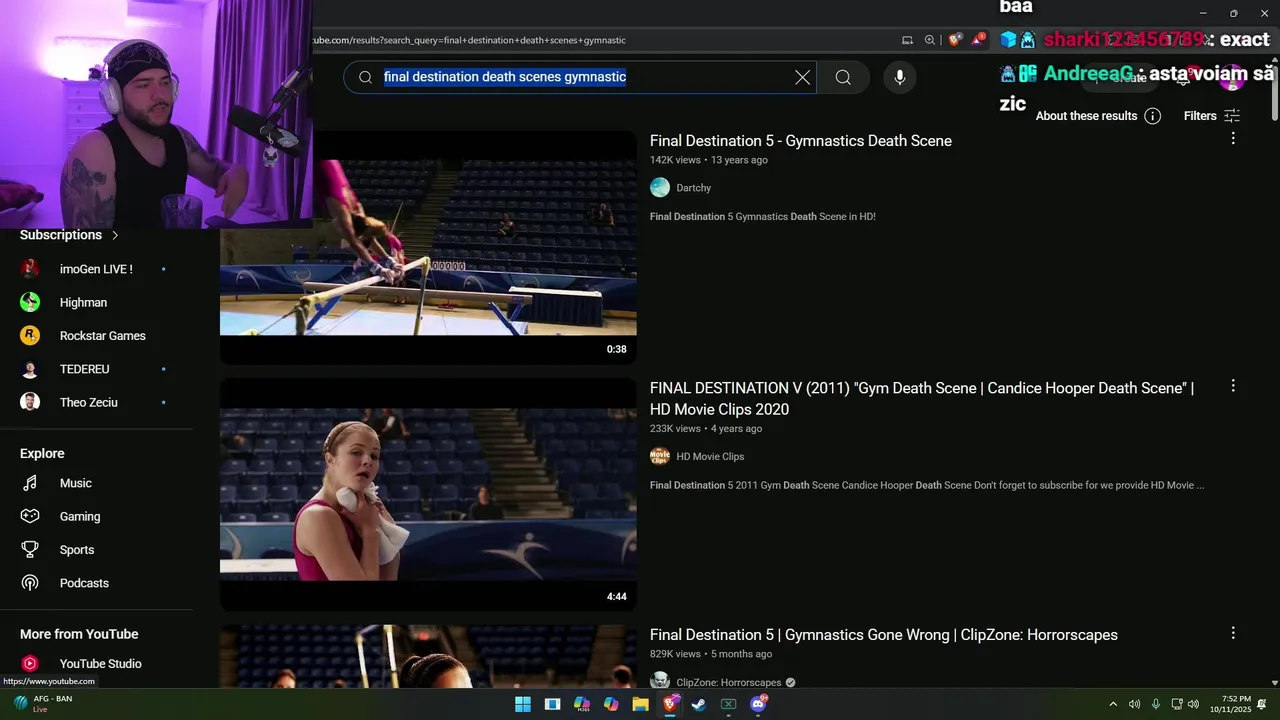
Task: Open File Explorer from the taskbar
Action: (640, 704)
